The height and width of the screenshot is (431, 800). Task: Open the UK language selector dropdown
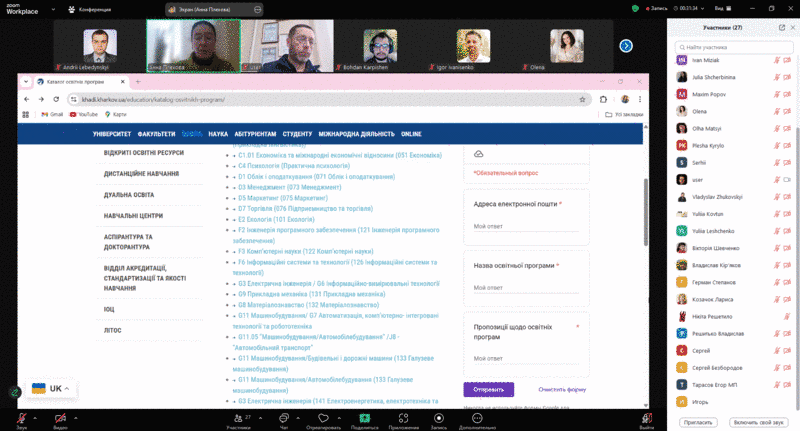(x=53, y=388)
